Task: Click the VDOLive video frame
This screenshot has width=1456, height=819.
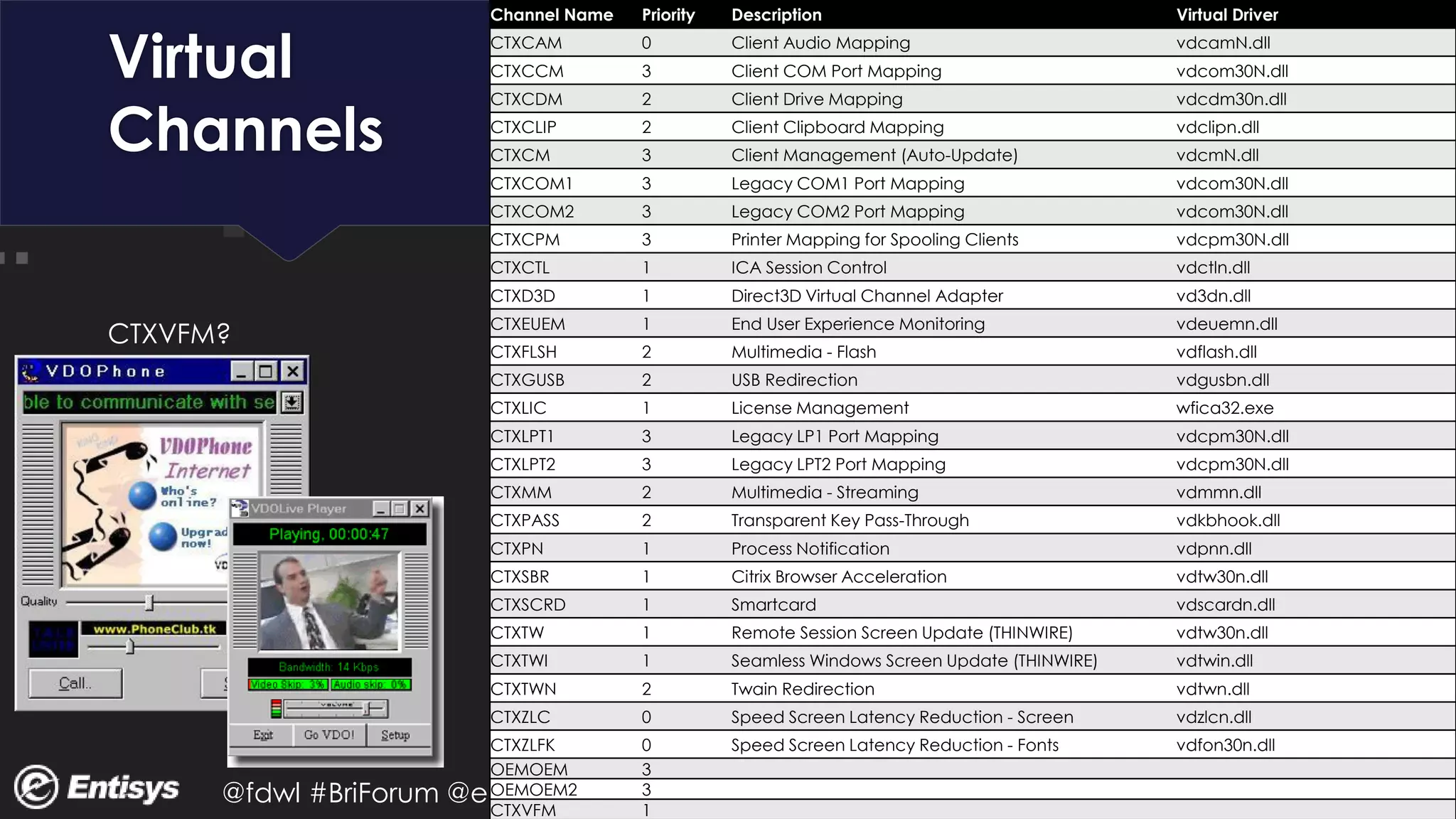Action: pos(329,601)
